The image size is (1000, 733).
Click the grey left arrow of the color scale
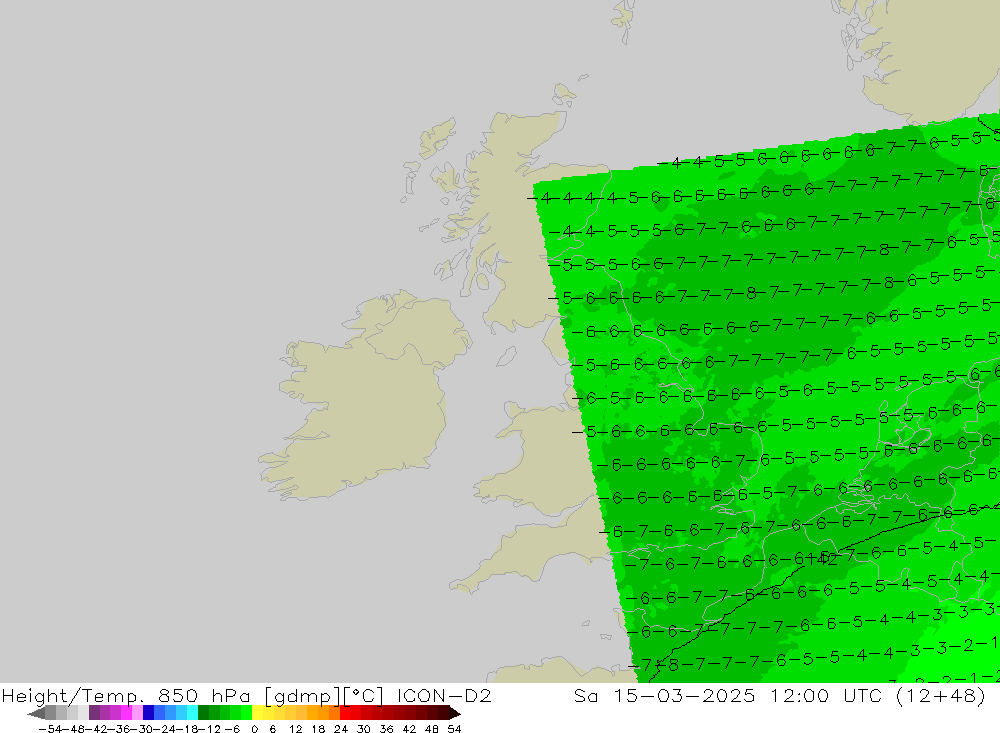36,713
